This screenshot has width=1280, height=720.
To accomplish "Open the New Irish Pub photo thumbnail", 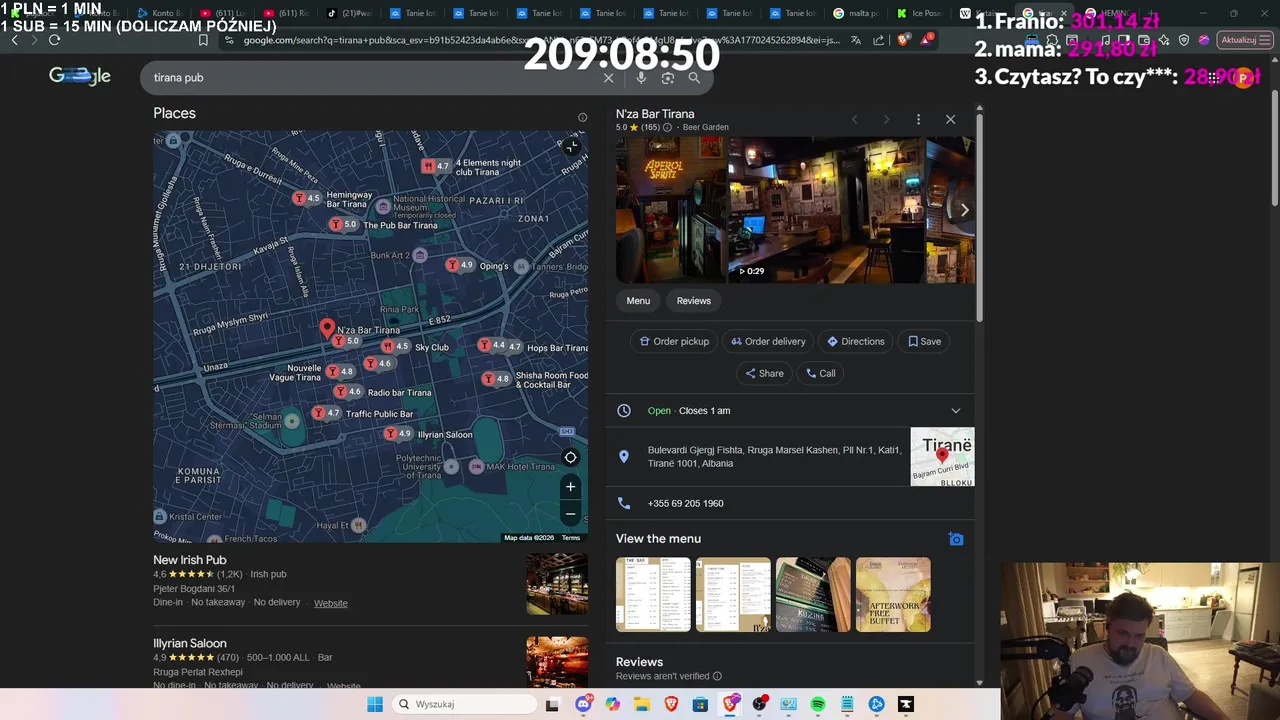I will (x=557, y=584).
